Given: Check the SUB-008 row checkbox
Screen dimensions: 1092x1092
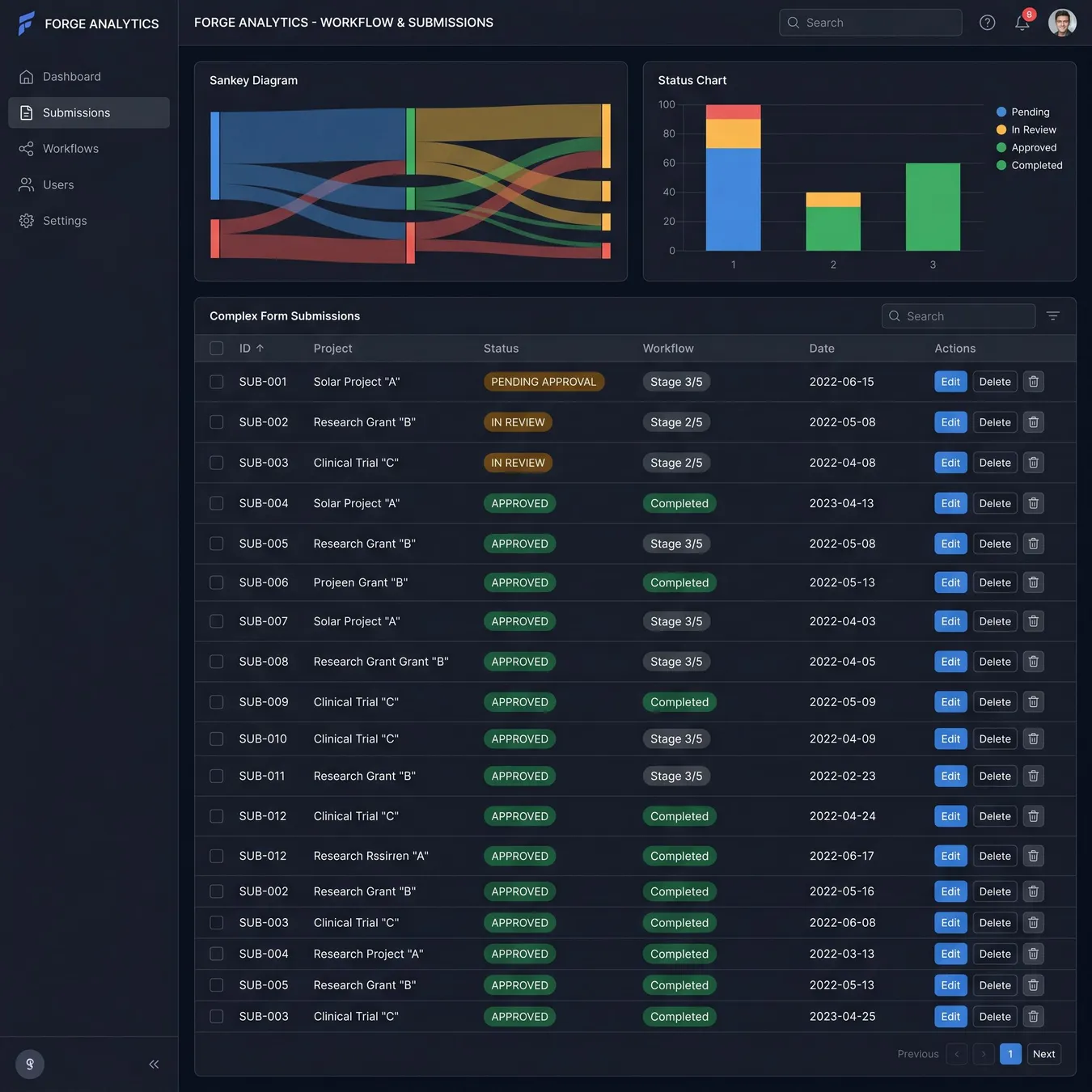Looking at the screenshot, I should (217, 662).
